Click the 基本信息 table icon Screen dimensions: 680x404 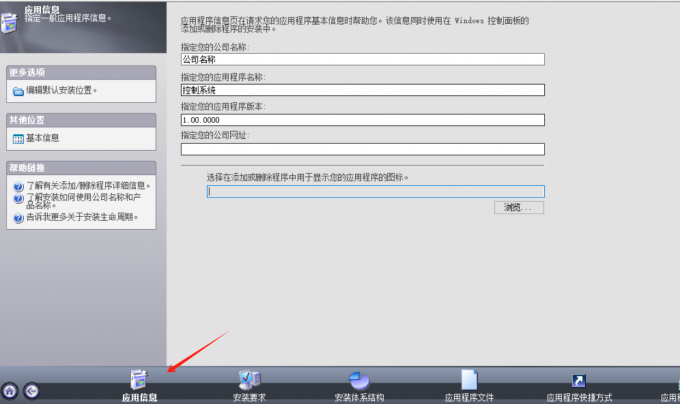coord(18,138)
